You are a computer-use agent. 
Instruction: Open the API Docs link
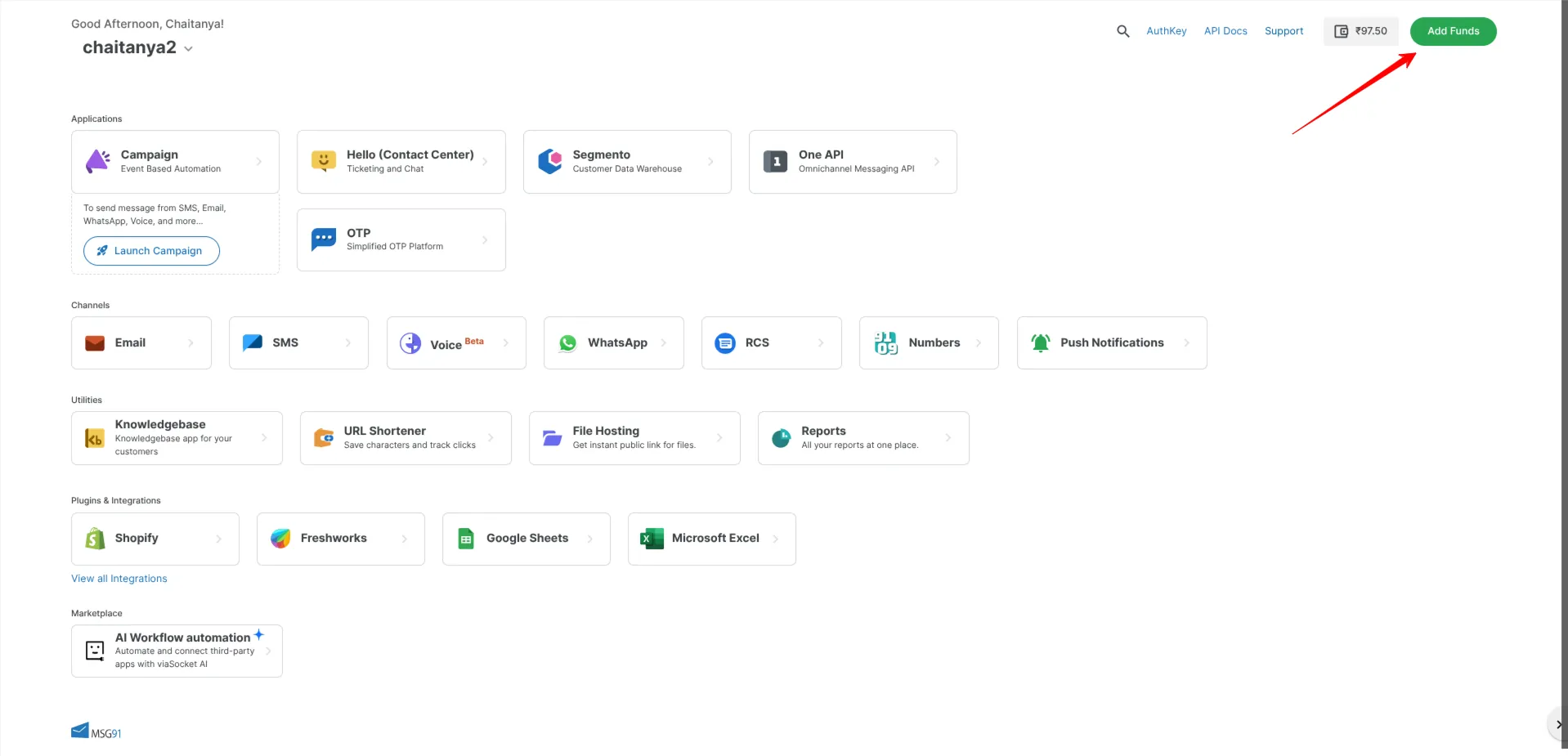1225,31
